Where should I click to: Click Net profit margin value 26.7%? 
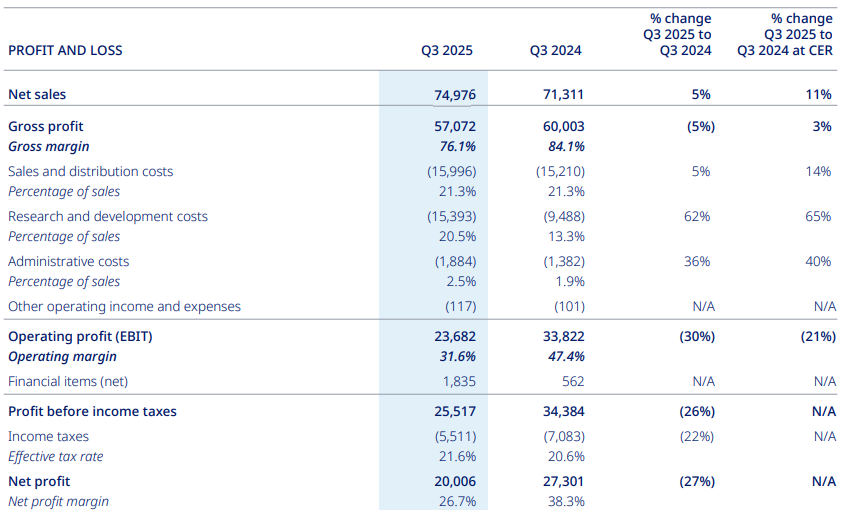tap(458, 501)
